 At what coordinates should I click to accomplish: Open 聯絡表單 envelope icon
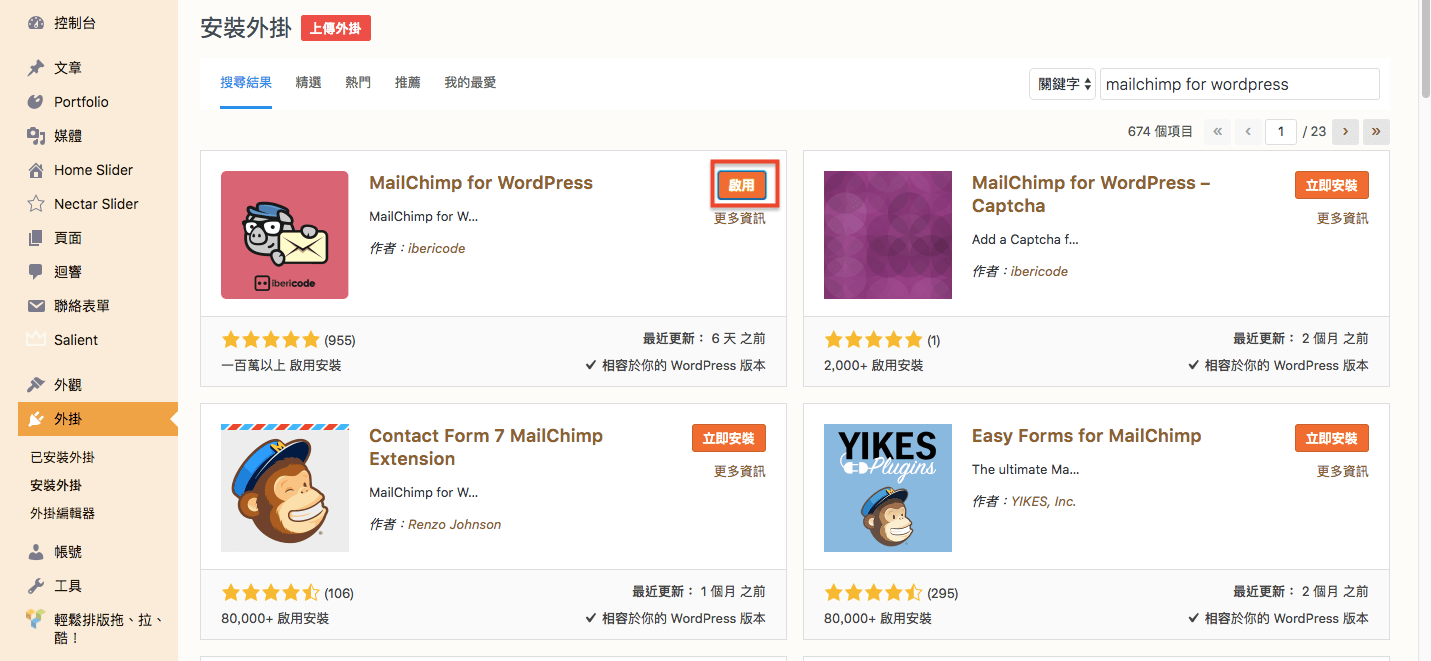pyautogui.click(x=36, y=306)
